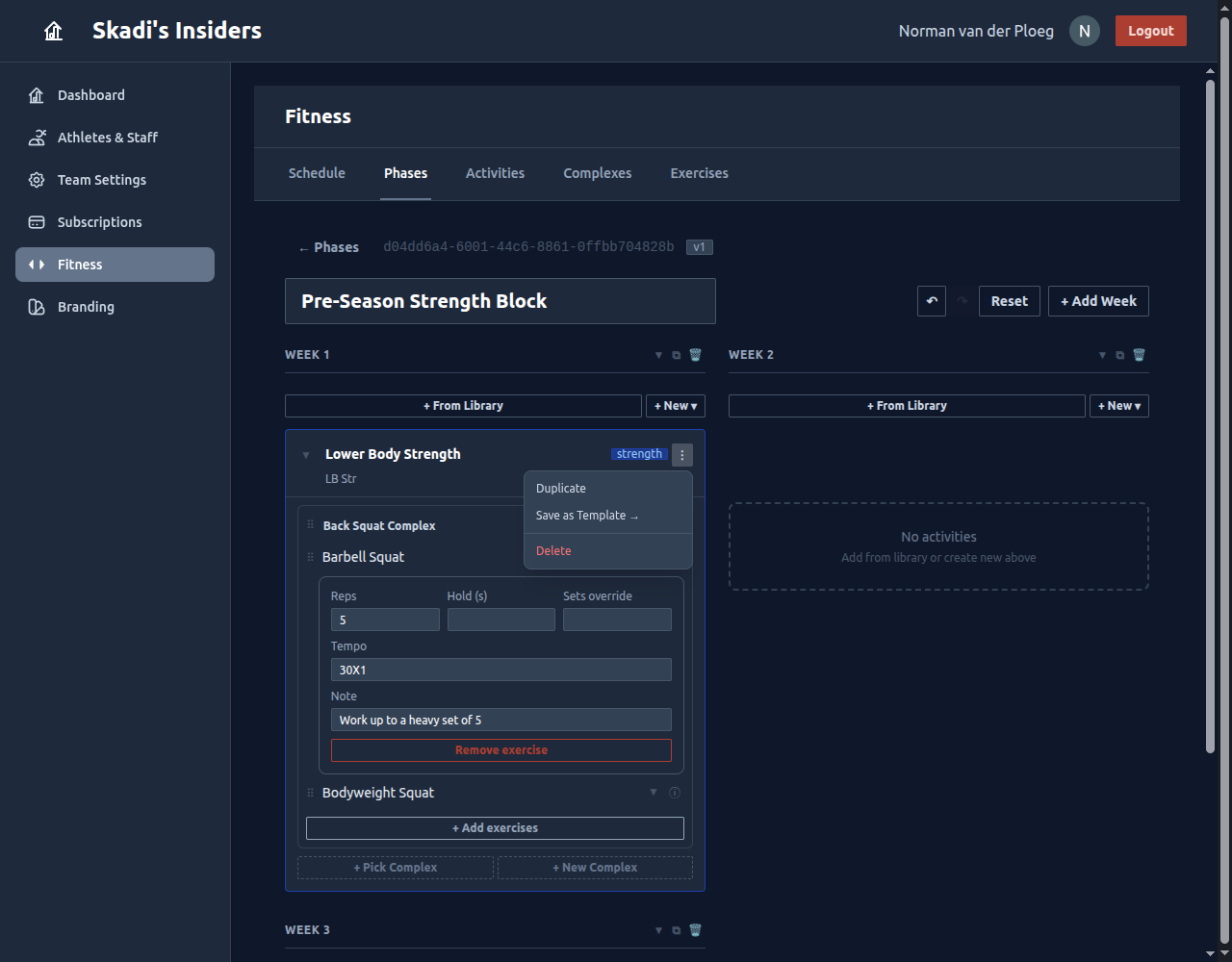1232x962 pixels.
Task: Grab the drag handle of Barbell Squat
Action: click(x=311, y=557)
